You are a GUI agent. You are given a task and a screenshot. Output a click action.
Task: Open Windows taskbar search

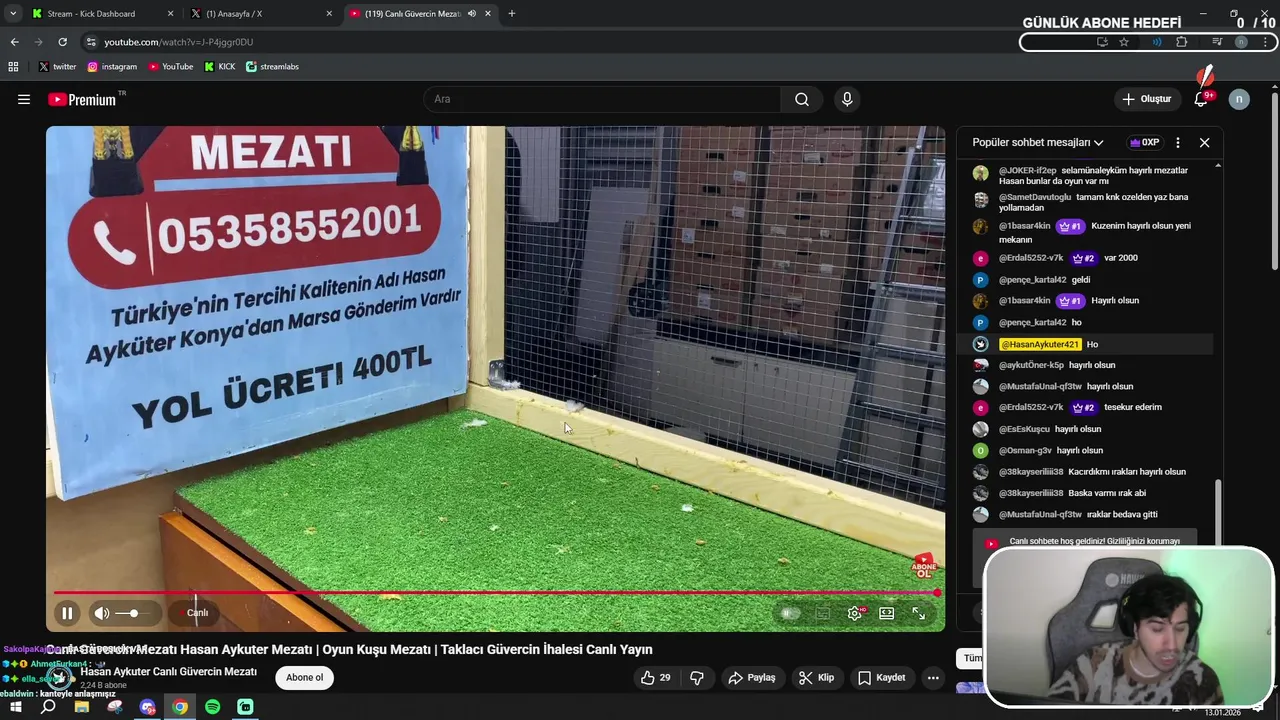point(48,707)
